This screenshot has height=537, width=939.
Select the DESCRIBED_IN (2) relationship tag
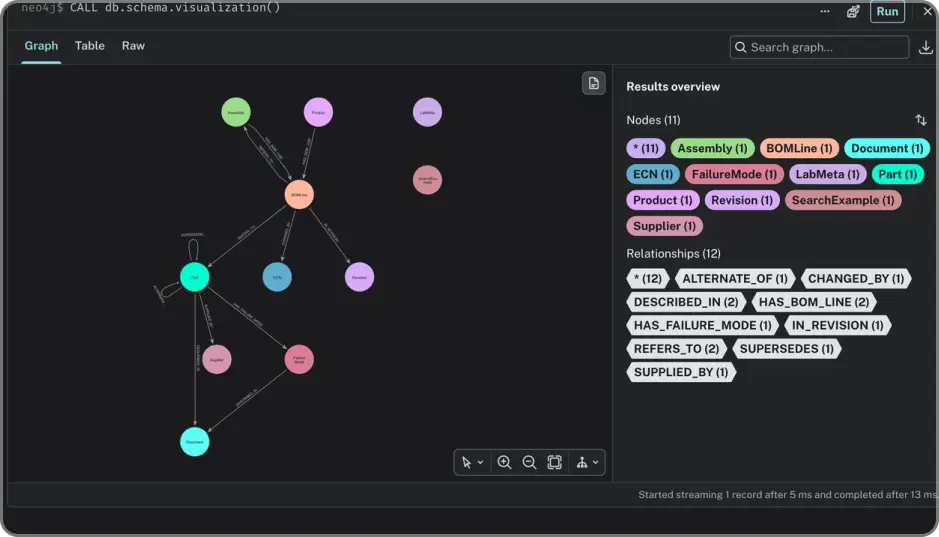[x=686, y=302]
